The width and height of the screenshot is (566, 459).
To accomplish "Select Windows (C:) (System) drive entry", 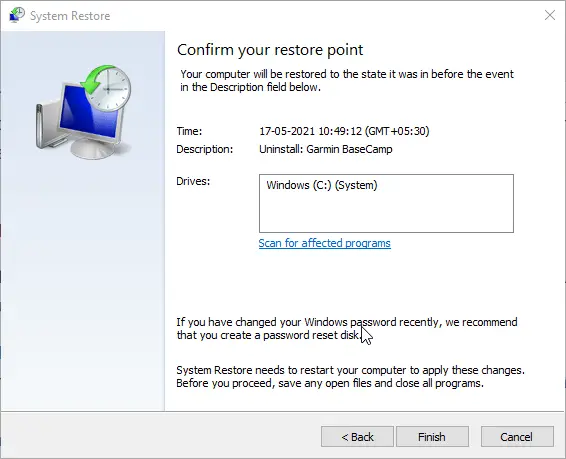I will (322, 185).
